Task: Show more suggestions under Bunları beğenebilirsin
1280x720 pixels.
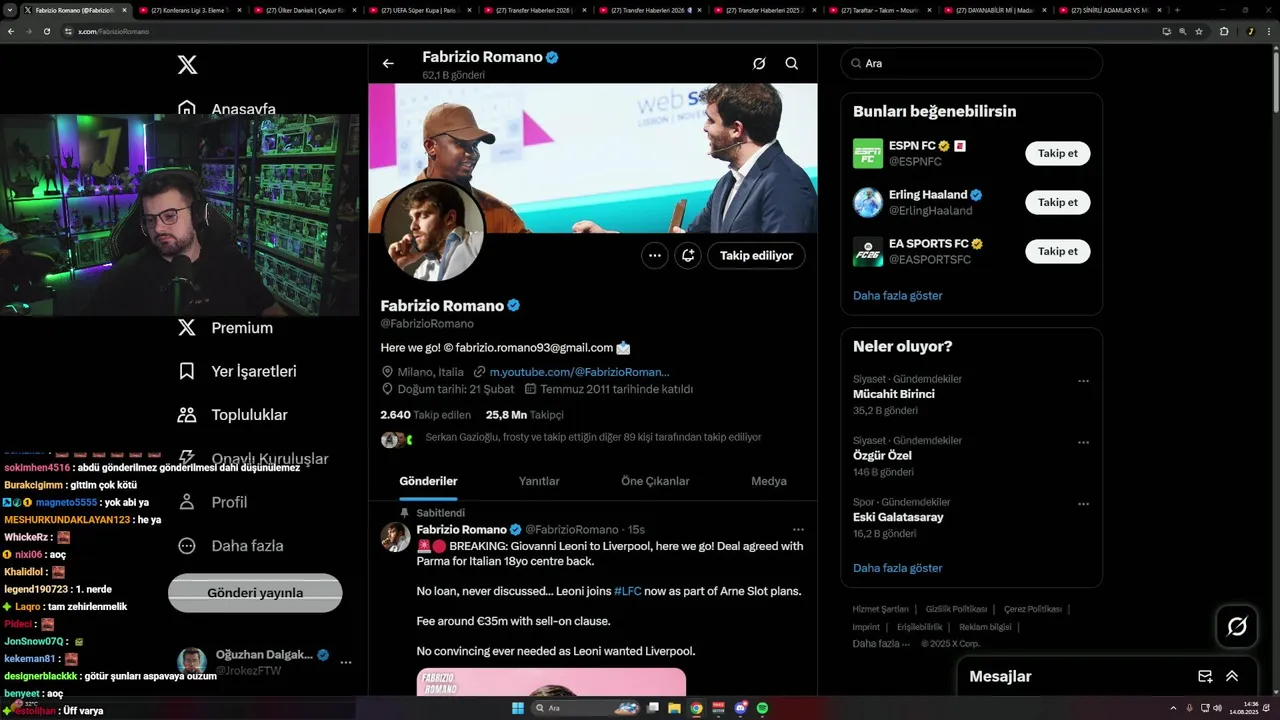Action: pos(897,296)
